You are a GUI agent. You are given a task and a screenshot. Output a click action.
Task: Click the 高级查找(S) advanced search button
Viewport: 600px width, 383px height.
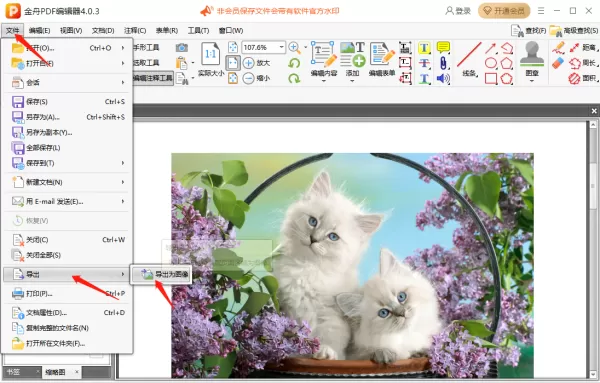tap(574, 31)
